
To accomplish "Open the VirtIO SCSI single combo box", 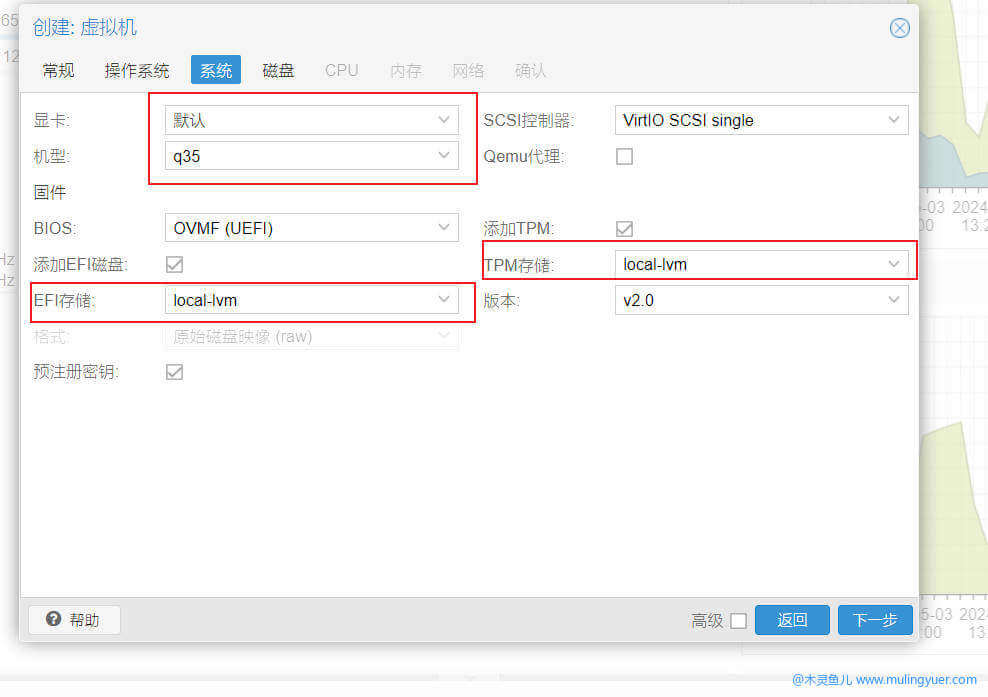I will pyautogui.click(x=750, y=119).
